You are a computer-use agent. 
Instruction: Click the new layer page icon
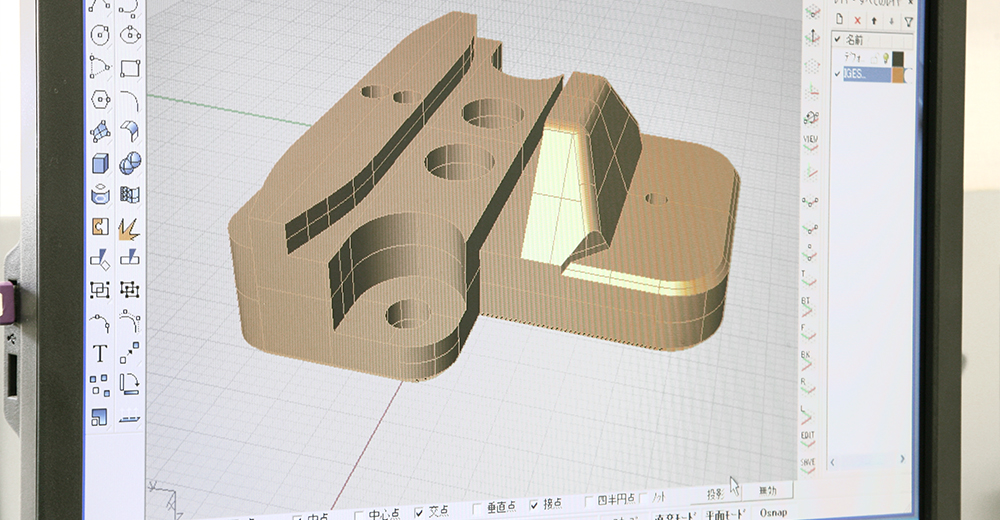coord(839,20)
